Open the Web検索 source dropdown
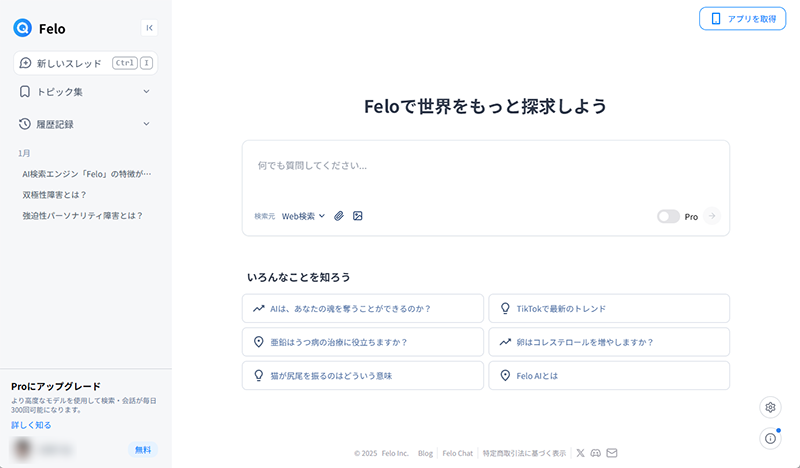The width and height of the screenshot is (800, 468). (x=304, y=216)
